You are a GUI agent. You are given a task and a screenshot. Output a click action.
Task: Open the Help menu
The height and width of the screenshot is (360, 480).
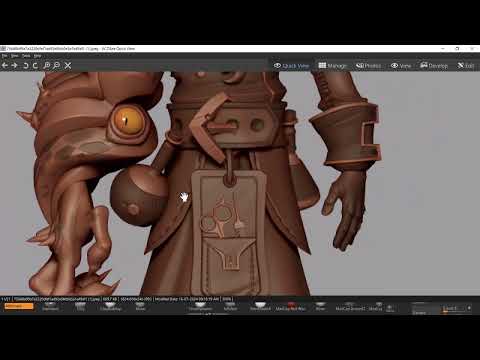point(37,56)
